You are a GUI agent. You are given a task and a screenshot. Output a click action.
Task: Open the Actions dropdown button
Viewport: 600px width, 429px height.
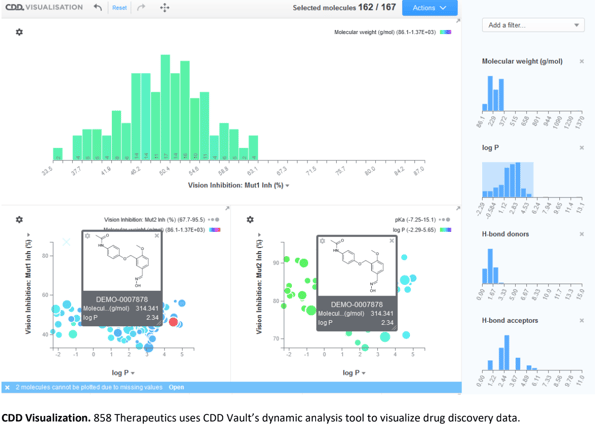pos(429,8)
